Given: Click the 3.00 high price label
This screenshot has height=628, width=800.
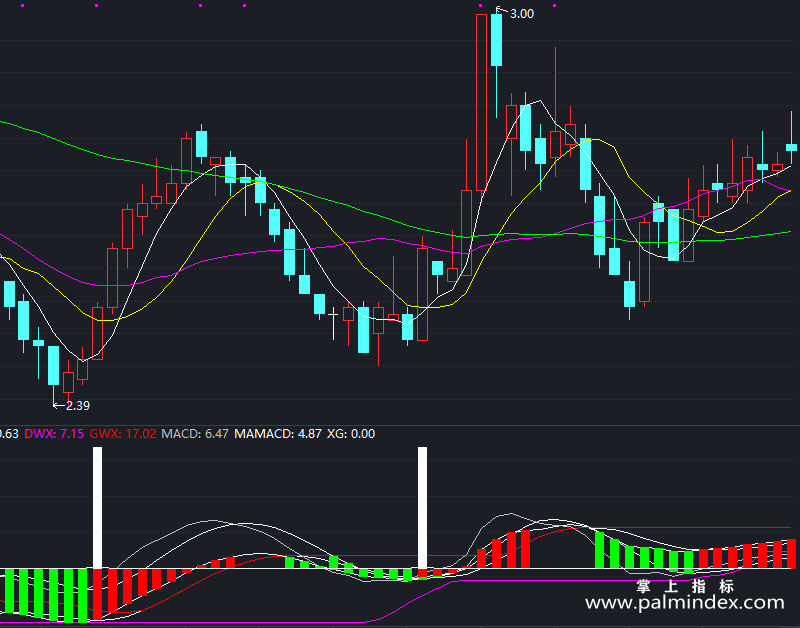Looking at the screenshot, I should click(522, 14).
